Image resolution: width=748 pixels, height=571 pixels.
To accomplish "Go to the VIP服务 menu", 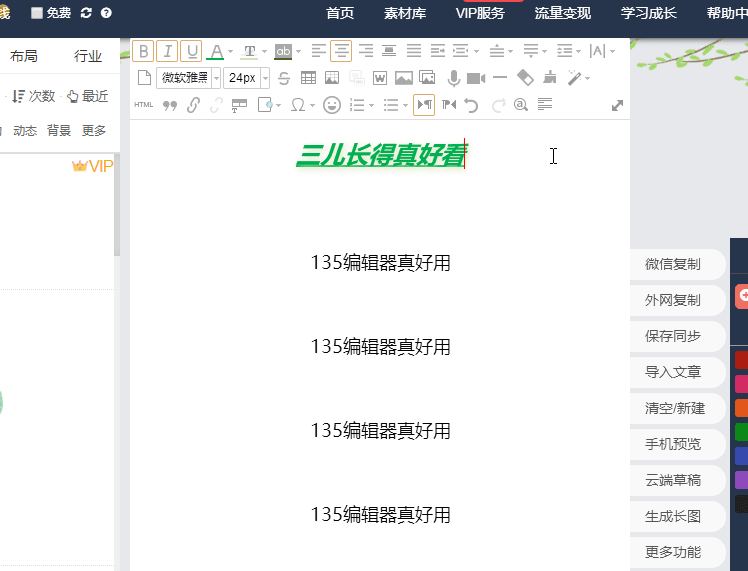I will coord(480,13).
